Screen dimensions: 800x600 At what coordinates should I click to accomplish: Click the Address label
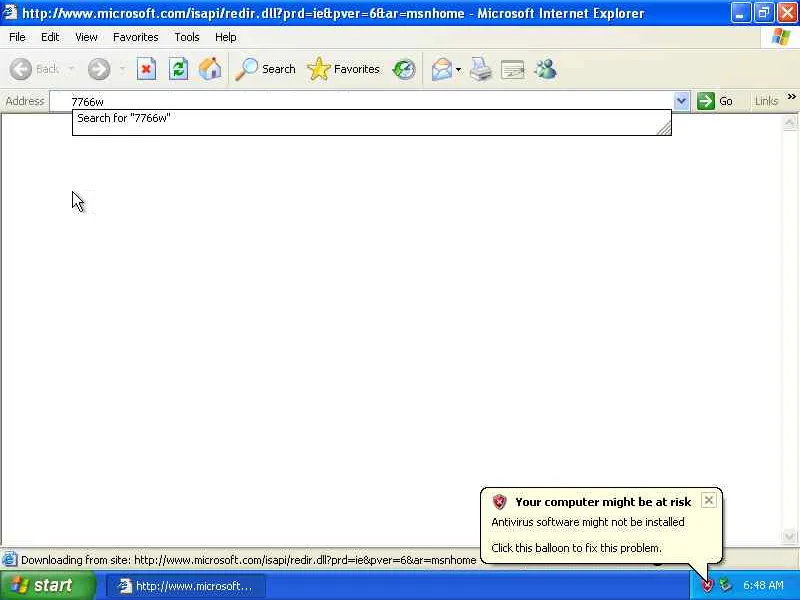tap(24, 101)
